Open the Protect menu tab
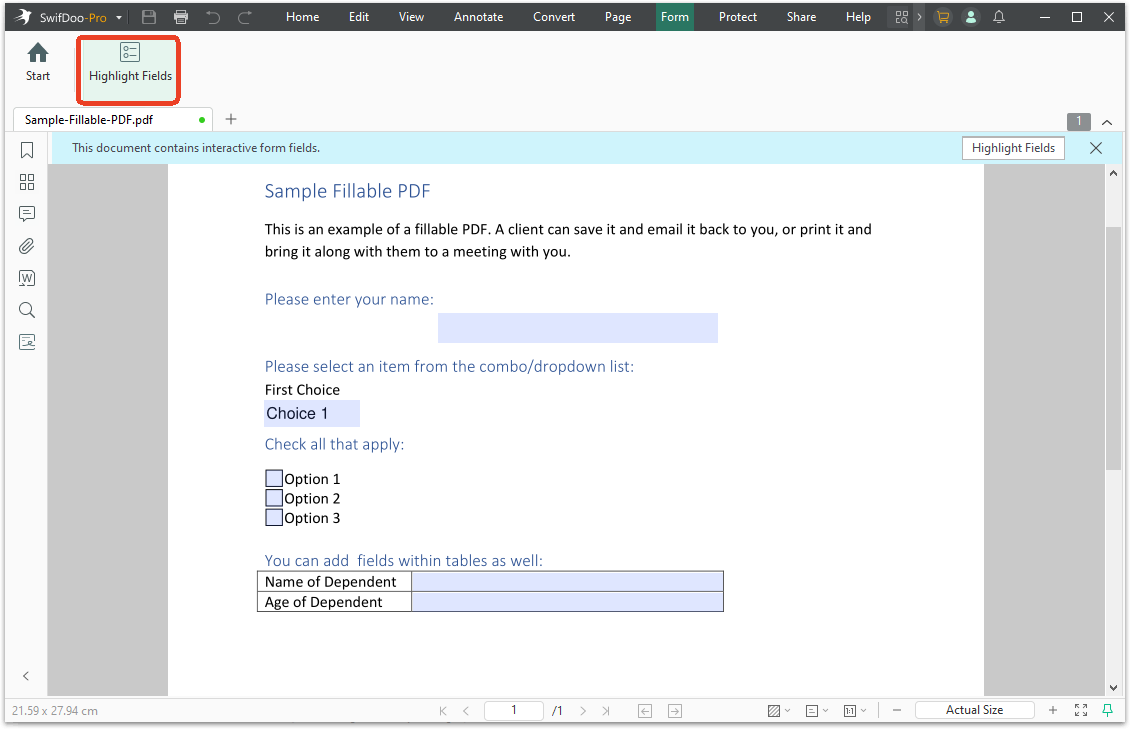 coord(737,17)
